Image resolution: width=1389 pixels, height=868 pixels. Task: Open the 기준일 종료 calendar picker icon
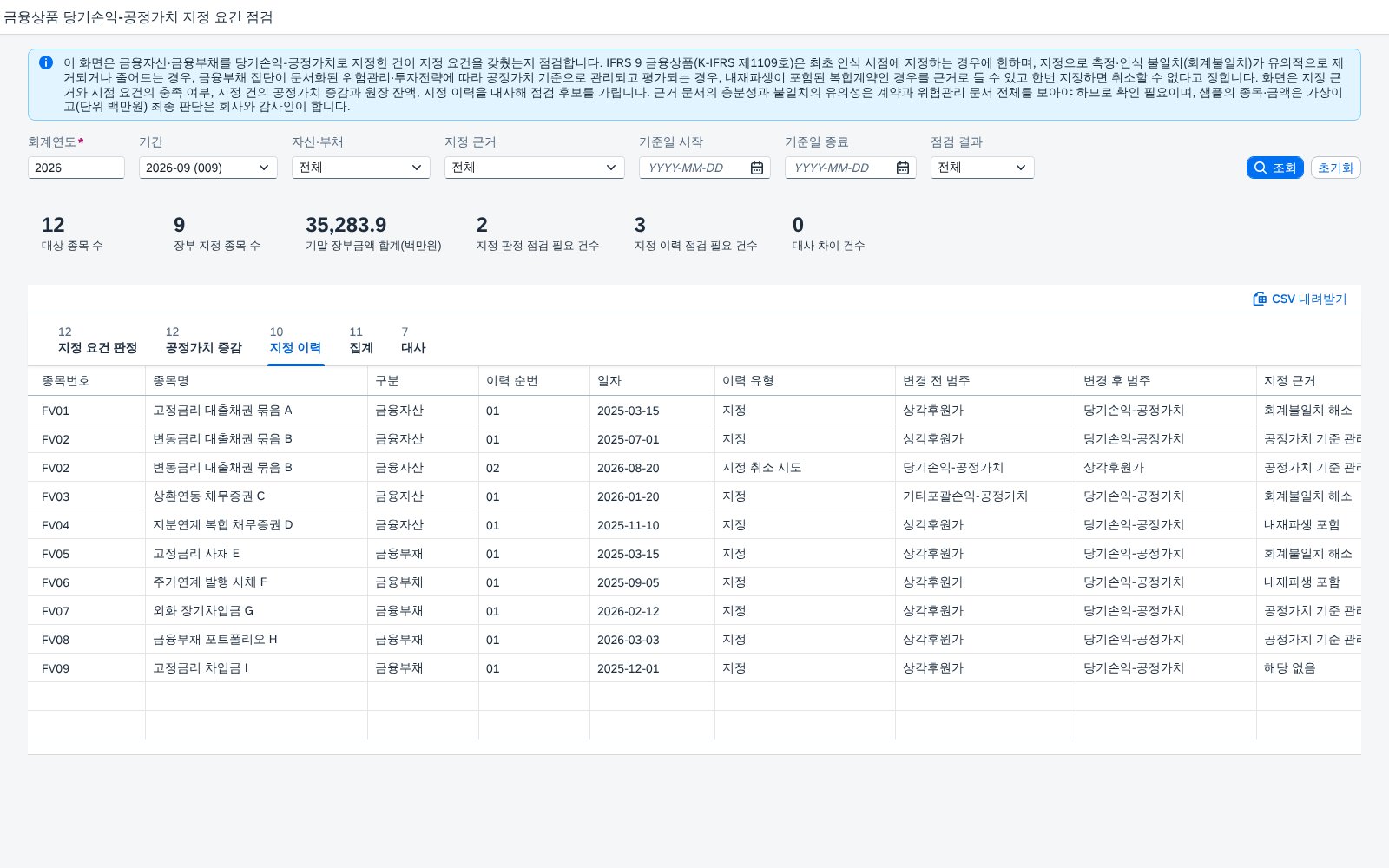click(x=903, y=168)
